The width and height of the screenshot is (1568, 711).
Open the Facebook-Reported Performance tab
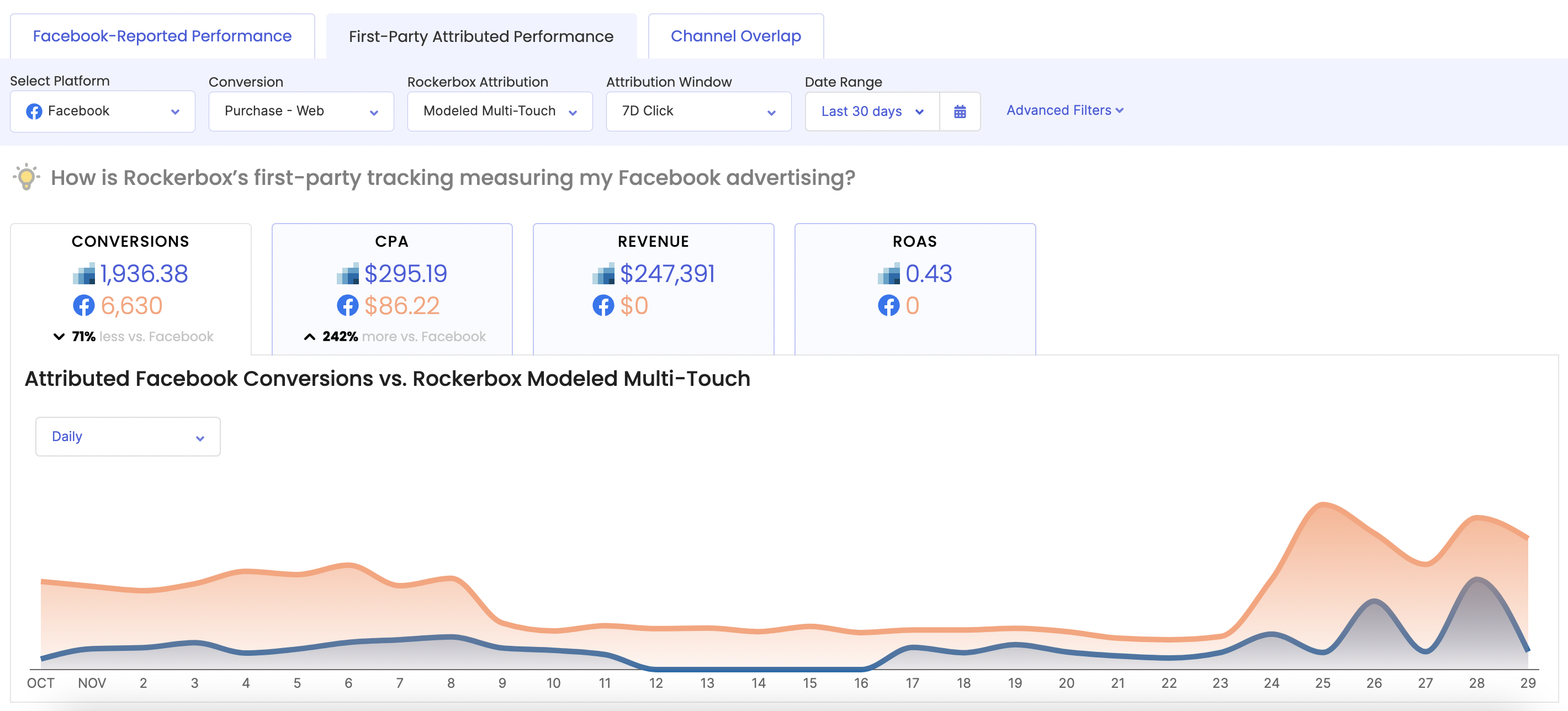pos(162,36)
